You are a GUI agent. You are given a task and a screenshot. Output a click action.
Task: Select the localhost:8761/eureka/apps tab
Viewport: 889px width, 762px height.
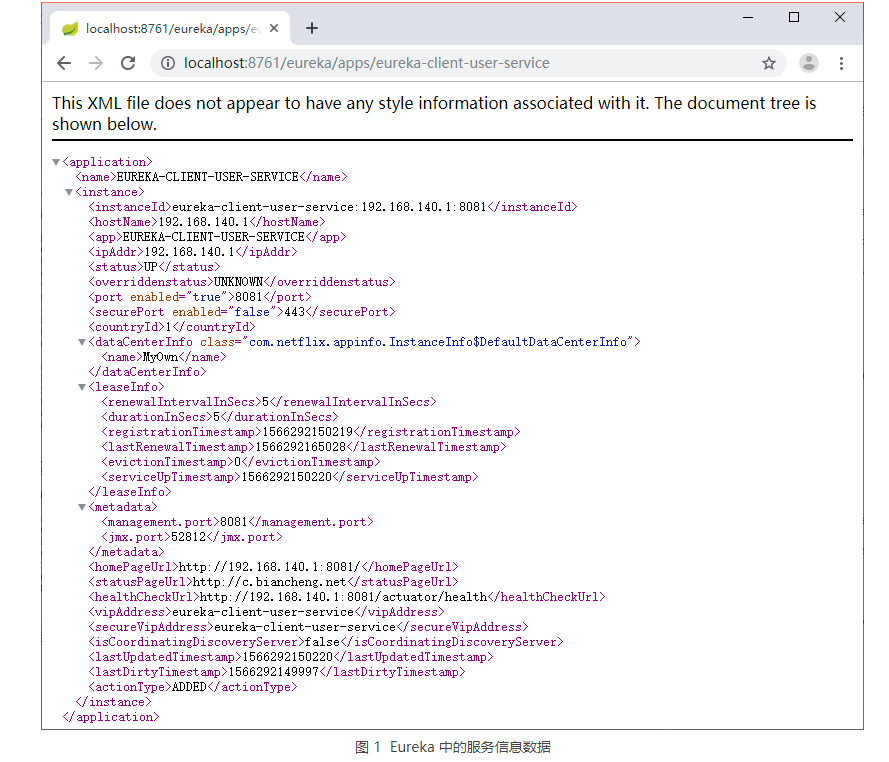170,28
